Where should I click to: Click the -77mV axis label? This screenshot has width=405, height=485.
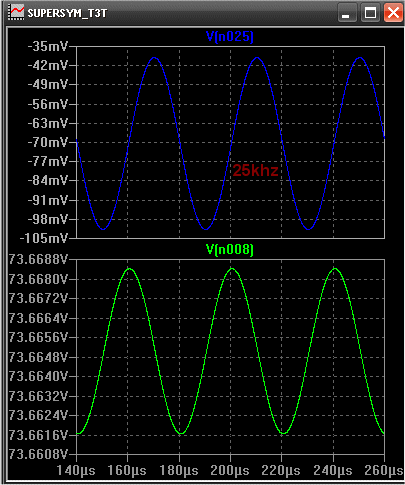48,162
